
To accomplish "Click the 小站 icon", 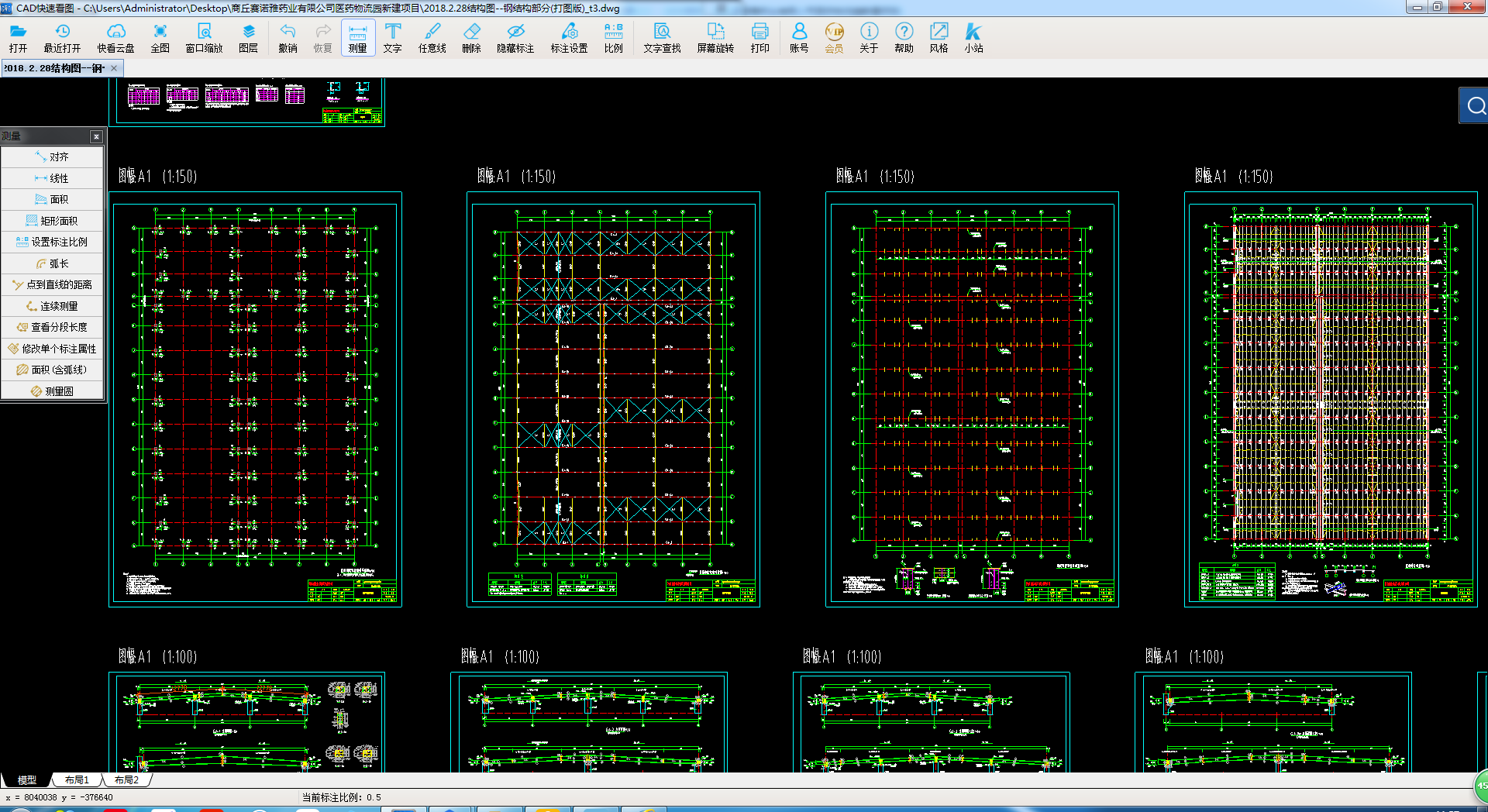I will click(973, 38).
